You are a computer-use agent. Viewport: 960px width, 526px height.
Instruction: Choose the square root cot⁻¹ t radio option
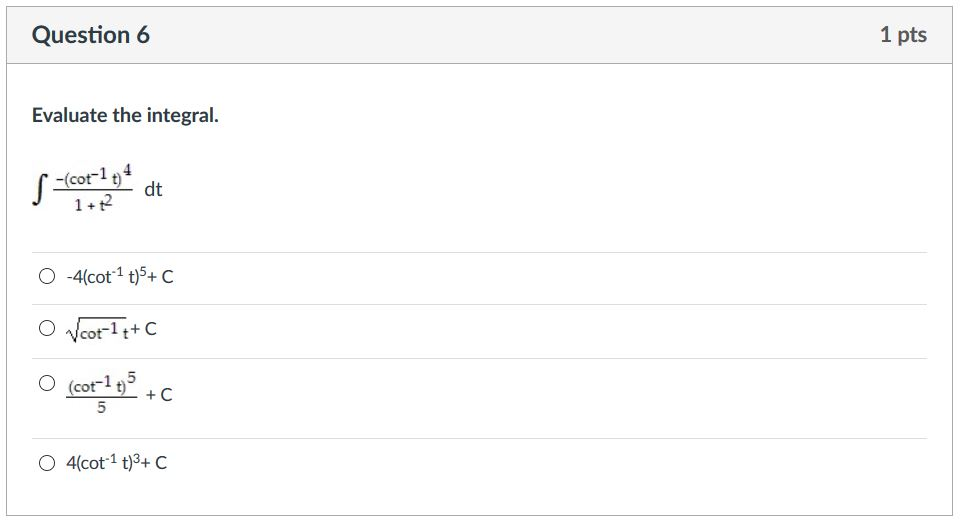[x=47, y=327]
